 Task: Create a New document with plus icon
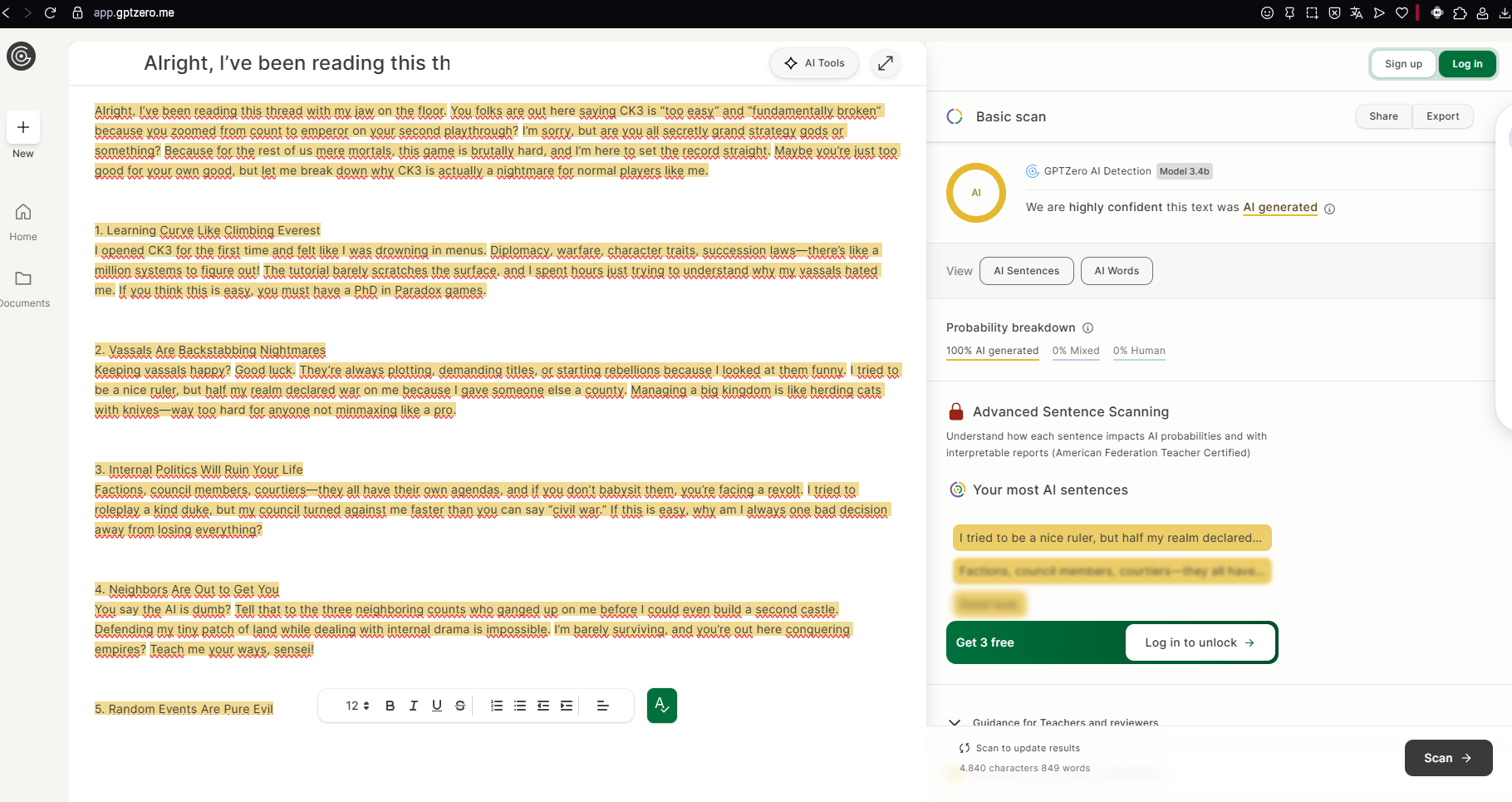pos(23,127)
